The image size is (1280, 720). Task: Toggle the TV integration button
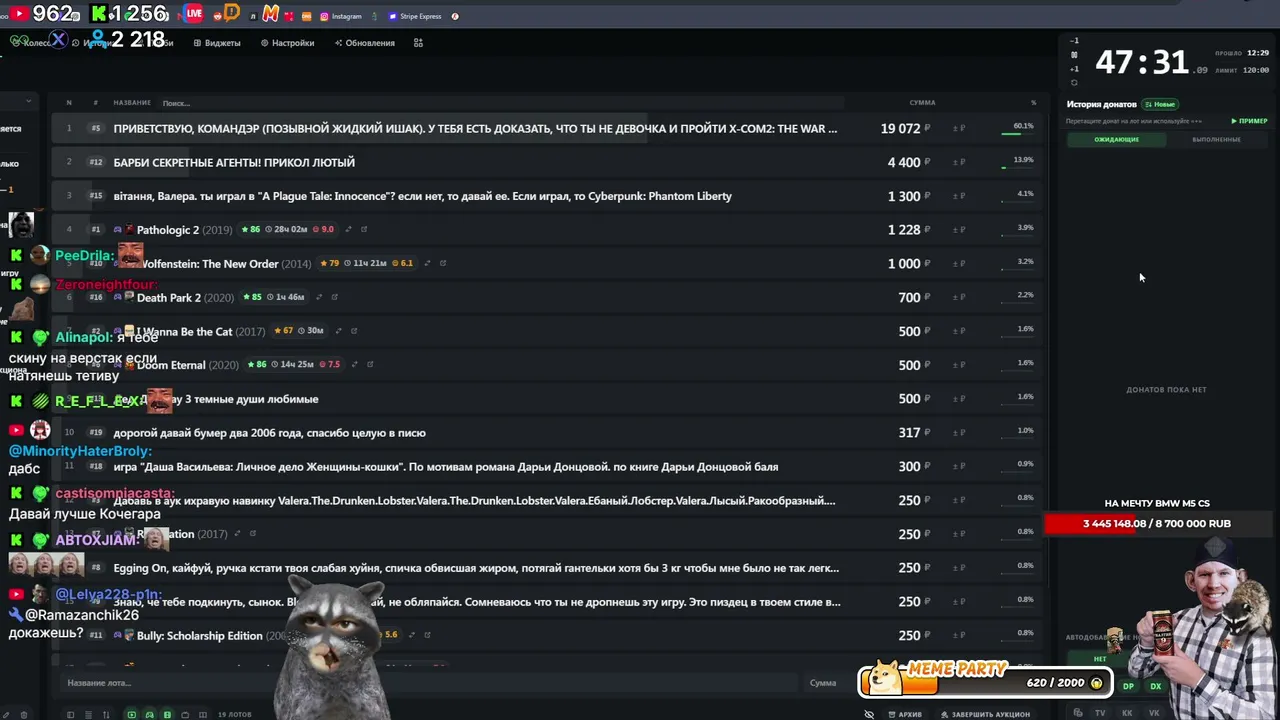[1100, 713]
